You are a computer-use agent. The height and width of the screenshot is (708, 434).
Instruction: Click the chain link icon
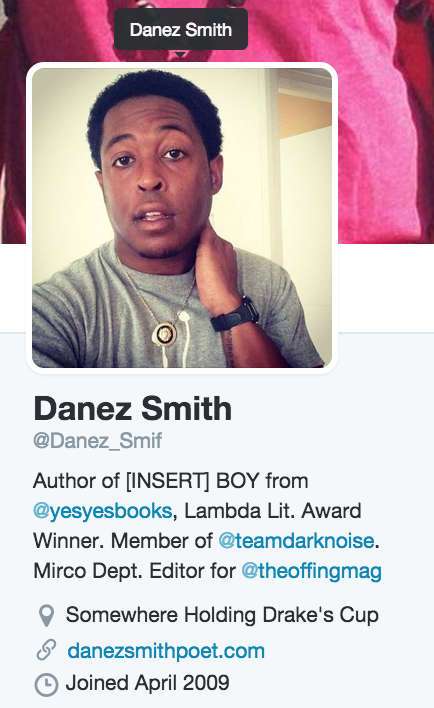(x=46, y=650)
